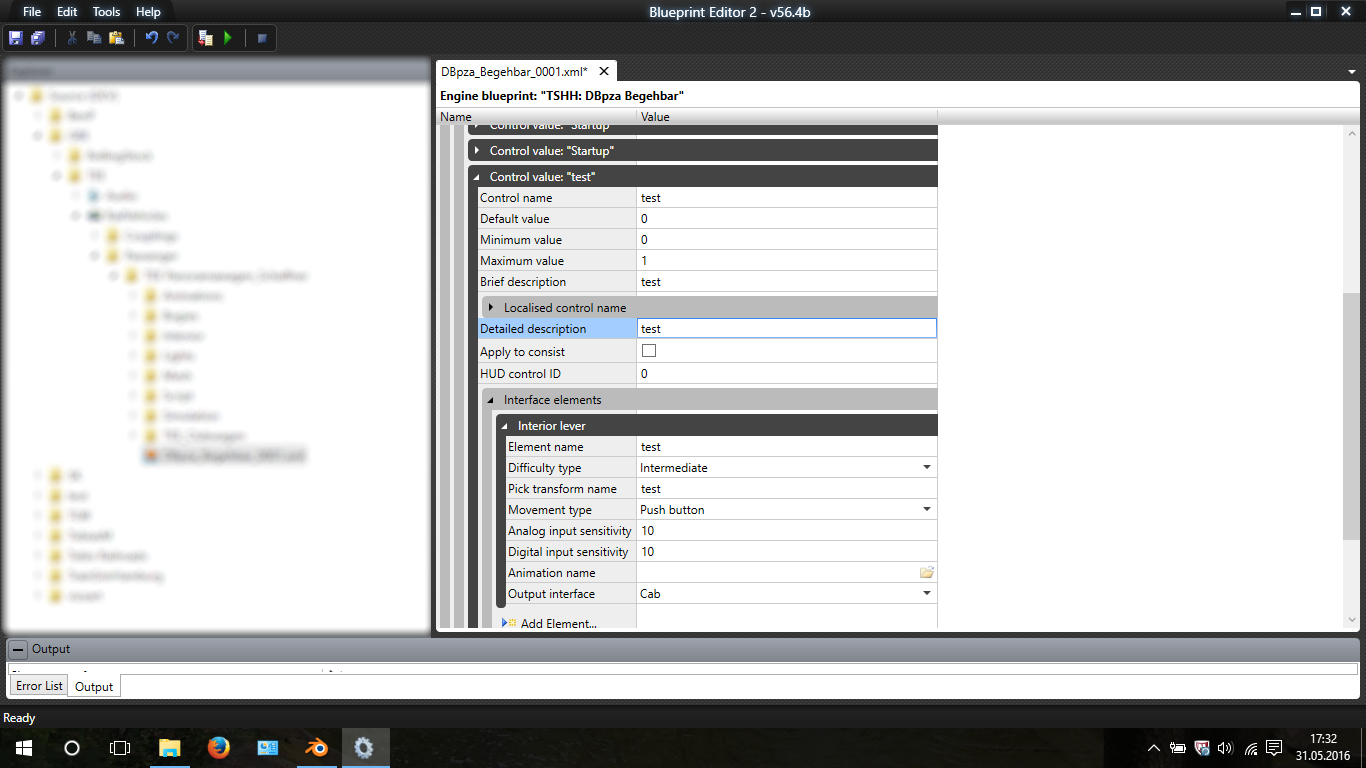The width and height of the screenshot is (1366, 768).
Task: Click the green Play preview icon
Action: (x=228, y=38)
